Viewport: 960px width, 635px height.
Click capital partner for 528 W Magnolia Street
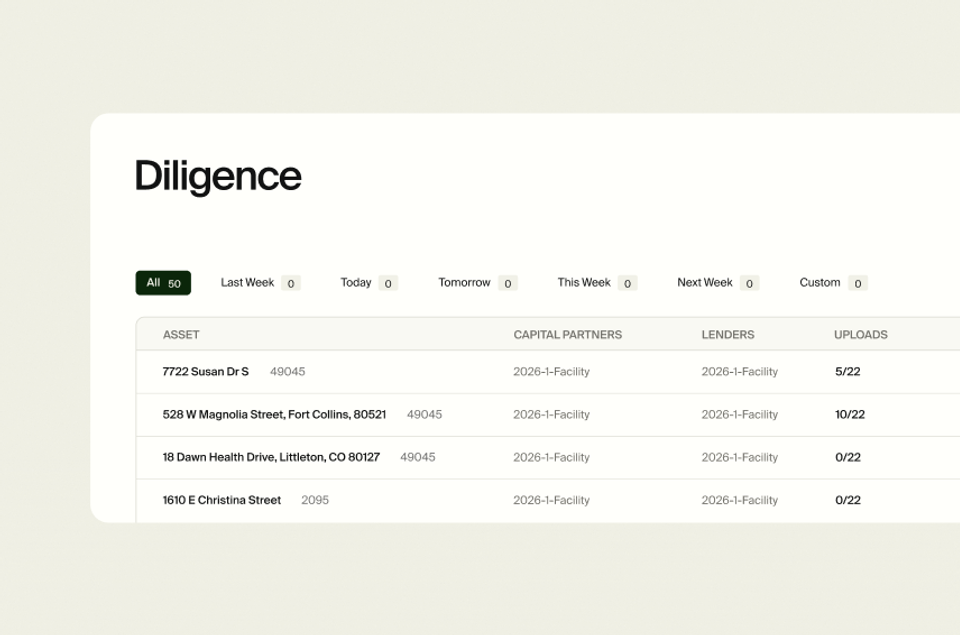552,415
